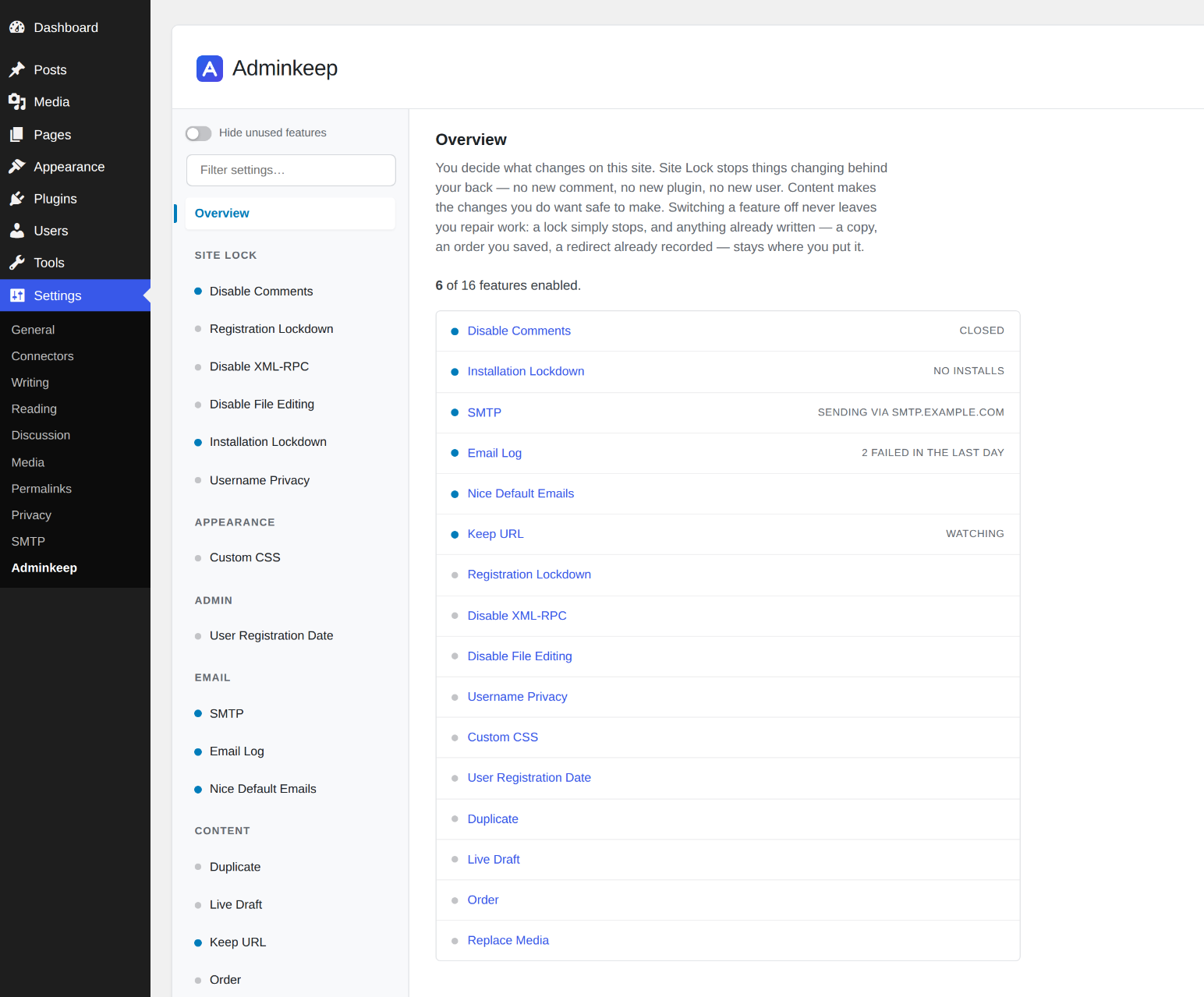Click the Posts pushpin icon

17,69
